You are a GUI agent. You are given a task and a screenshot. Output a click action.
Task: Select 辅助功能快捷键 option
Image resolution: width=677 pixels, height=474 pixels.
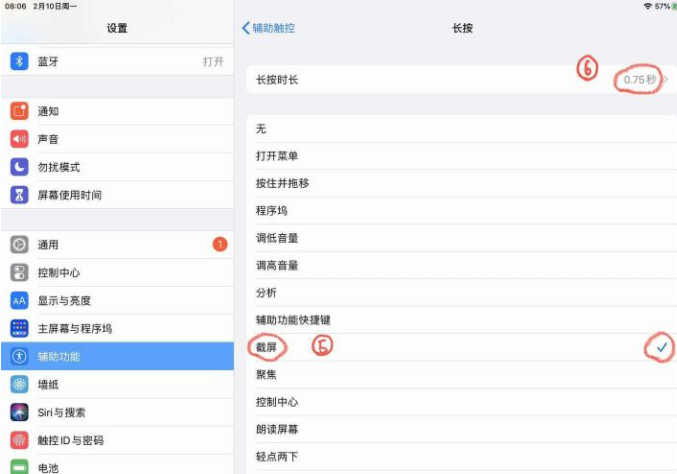click(461, 320)
